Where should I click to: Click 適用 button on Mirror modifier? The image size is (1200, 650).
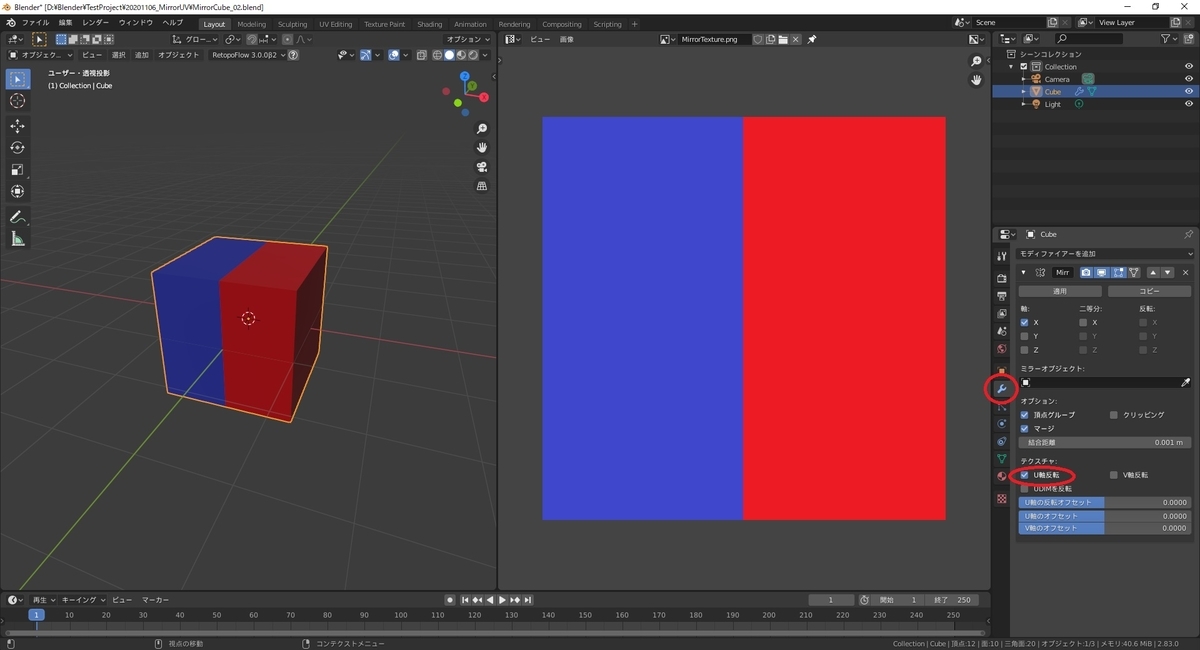(1060, 291)
